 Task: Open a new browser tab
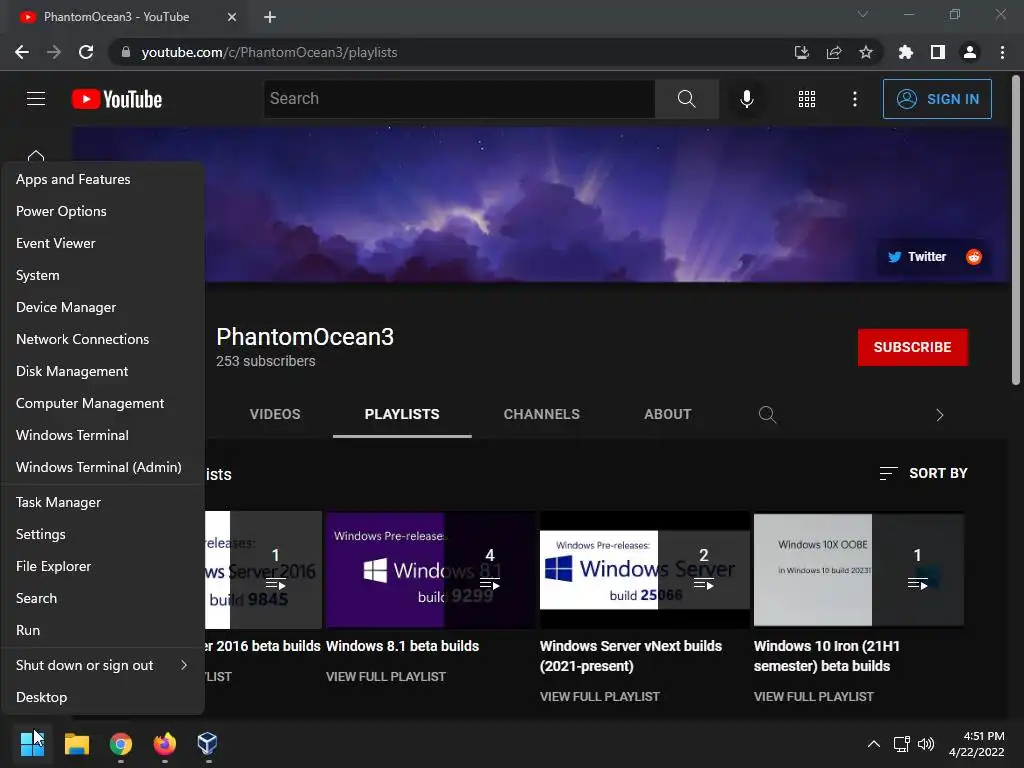[x=270, y=17]
